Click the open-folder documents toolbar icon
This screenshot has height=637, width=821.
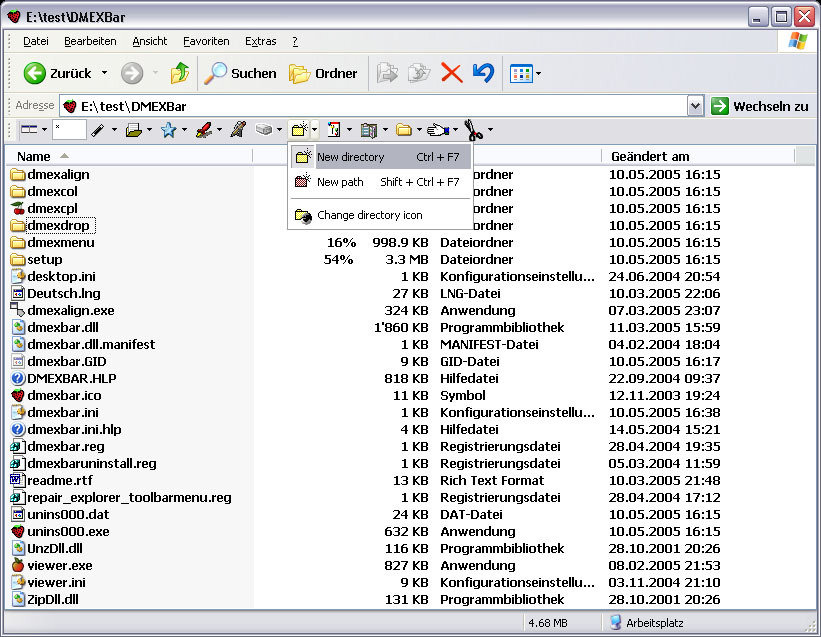[x=134, y=130]
